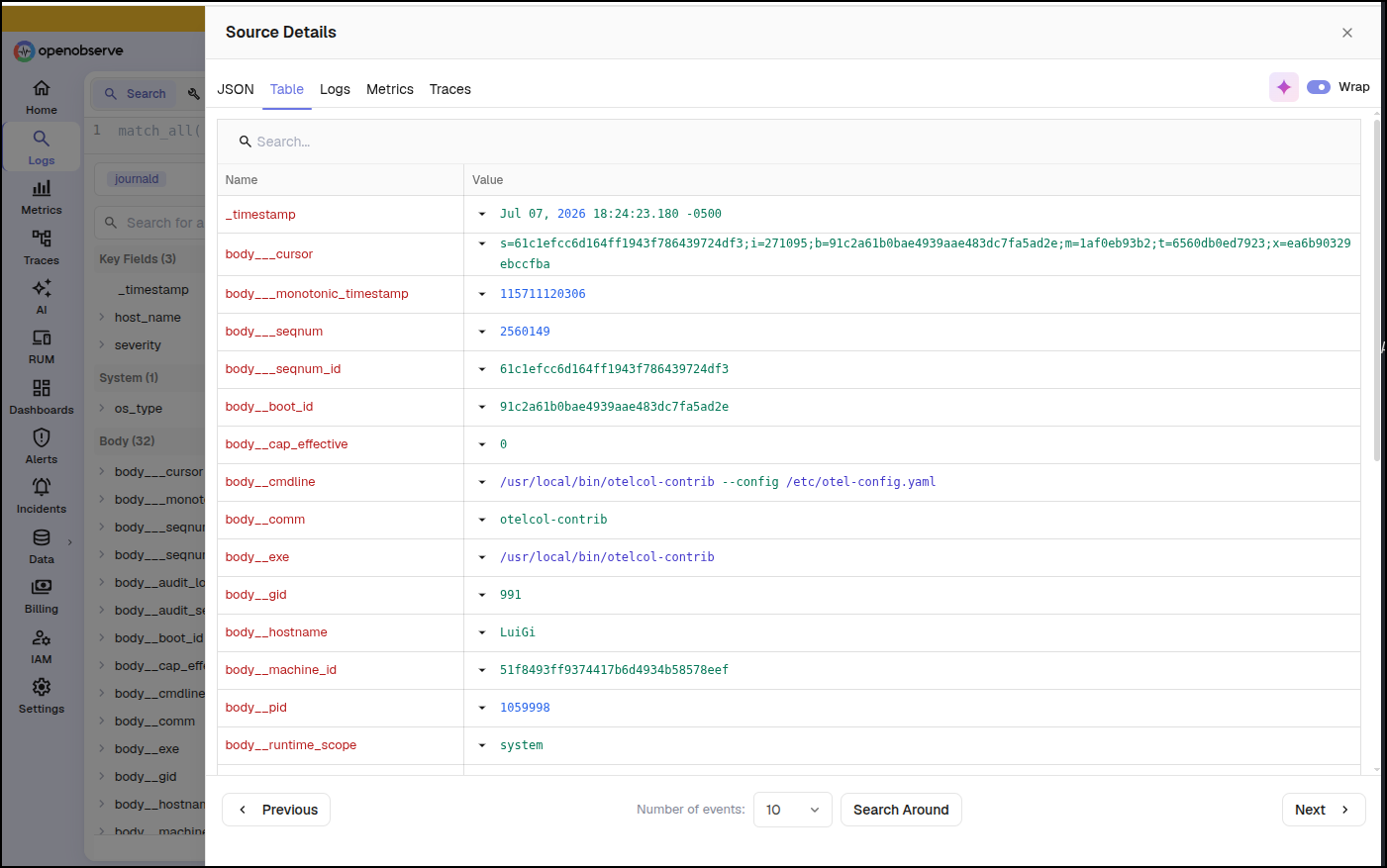Open dropdown for body__runtime_scope value
The image size is (1387, 868).
482,745
